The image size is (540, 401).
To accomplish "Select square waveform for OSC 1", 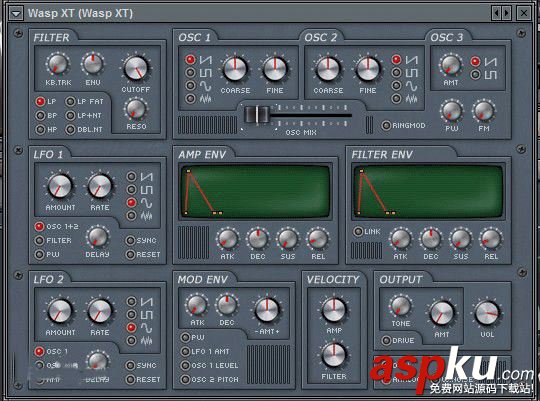I will tap(190, 72).
